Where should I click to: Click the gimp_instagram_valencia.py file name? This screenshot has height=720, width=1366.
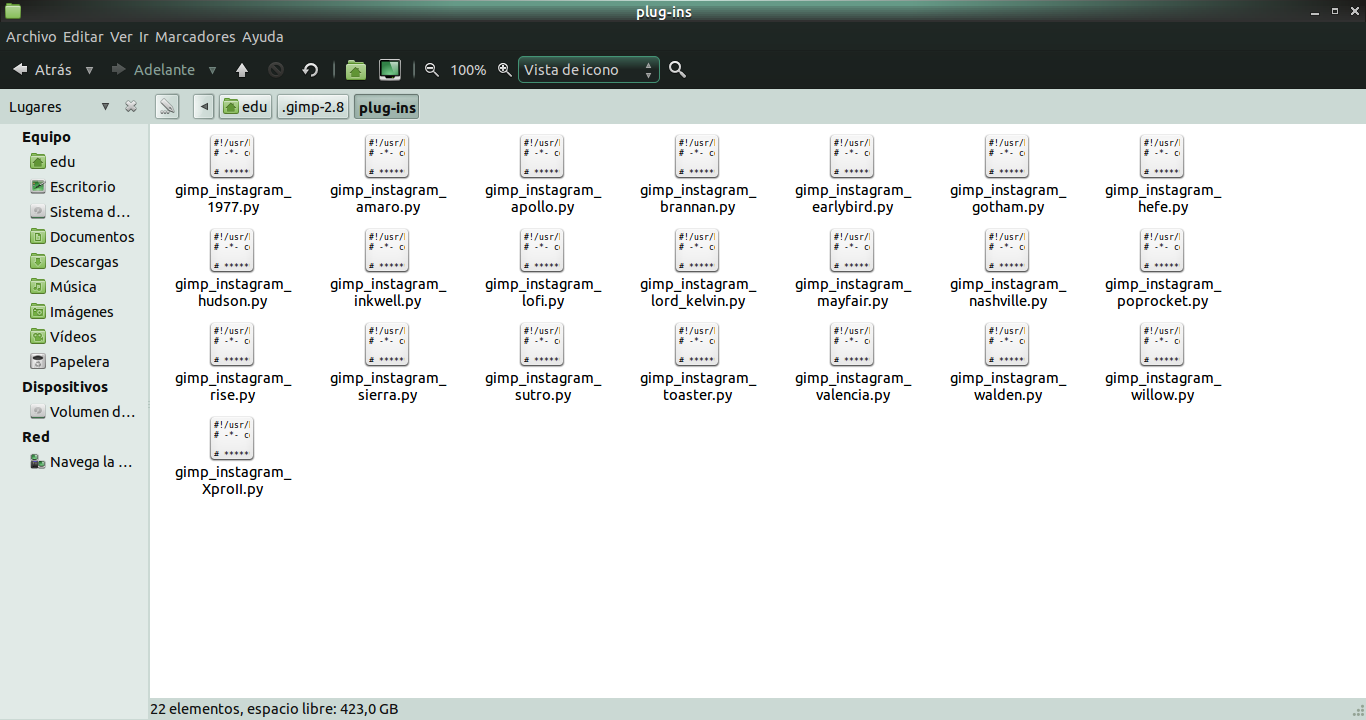pos(852,386)
